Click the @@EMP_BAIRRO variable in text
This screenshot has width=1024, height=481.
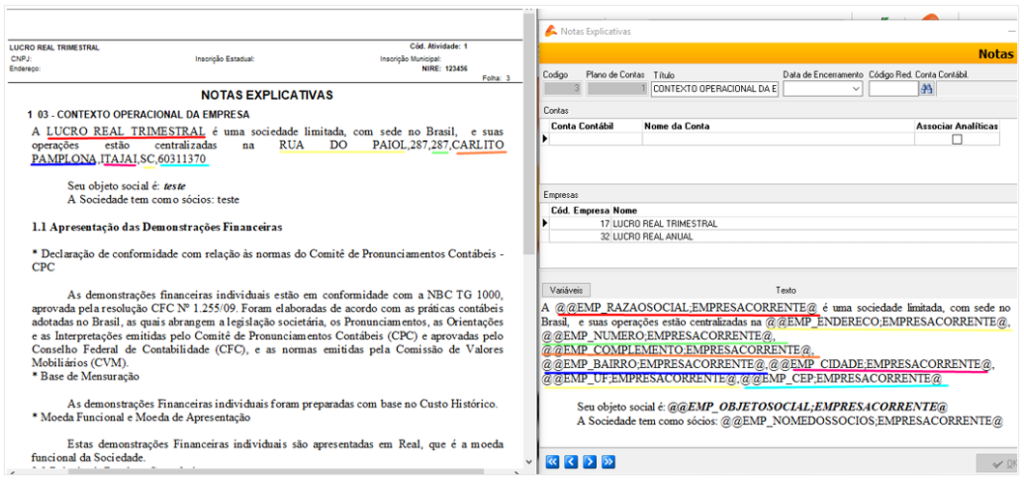point(653,364)
